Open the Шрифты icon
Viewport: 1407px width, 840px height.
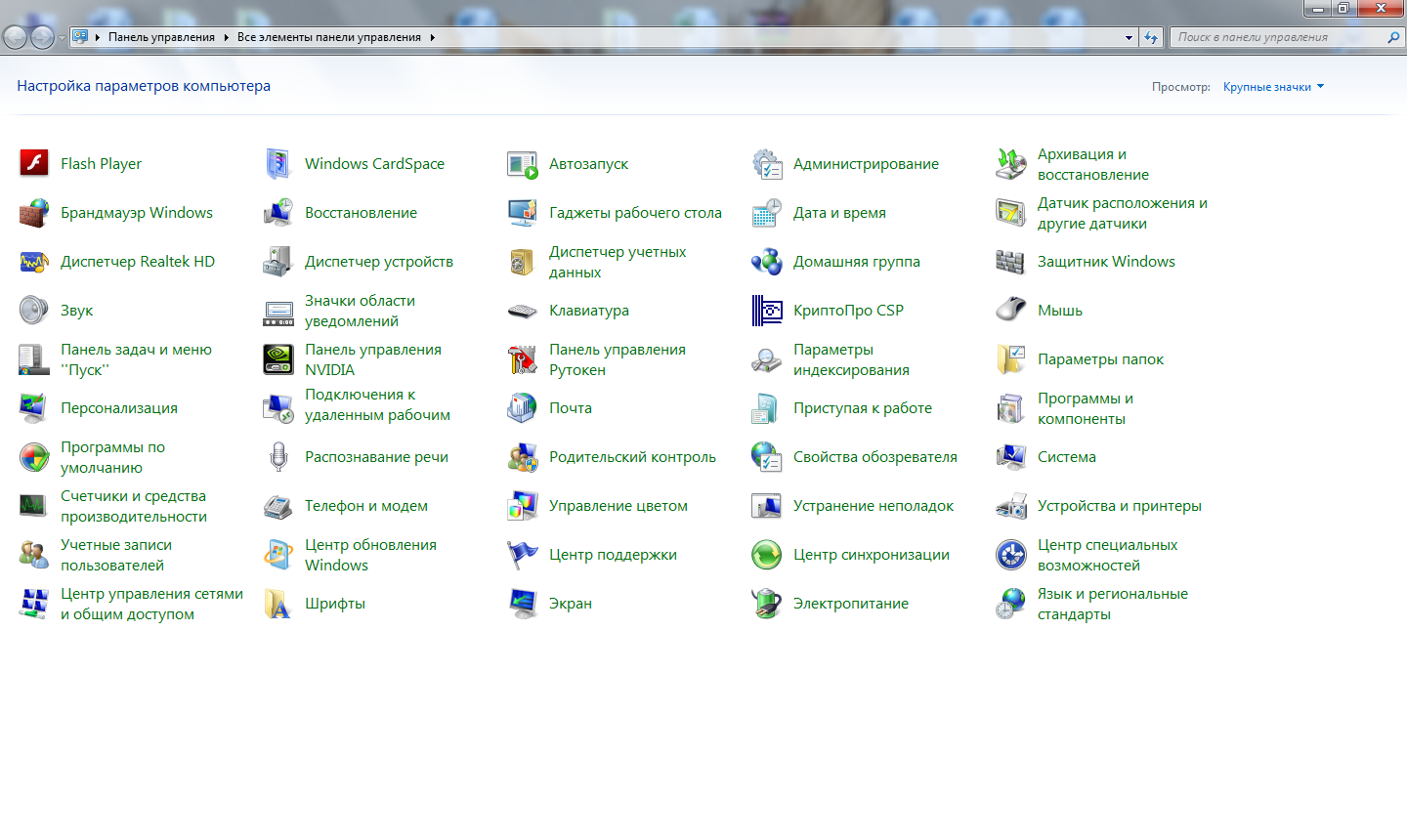[x=278, y=603]
